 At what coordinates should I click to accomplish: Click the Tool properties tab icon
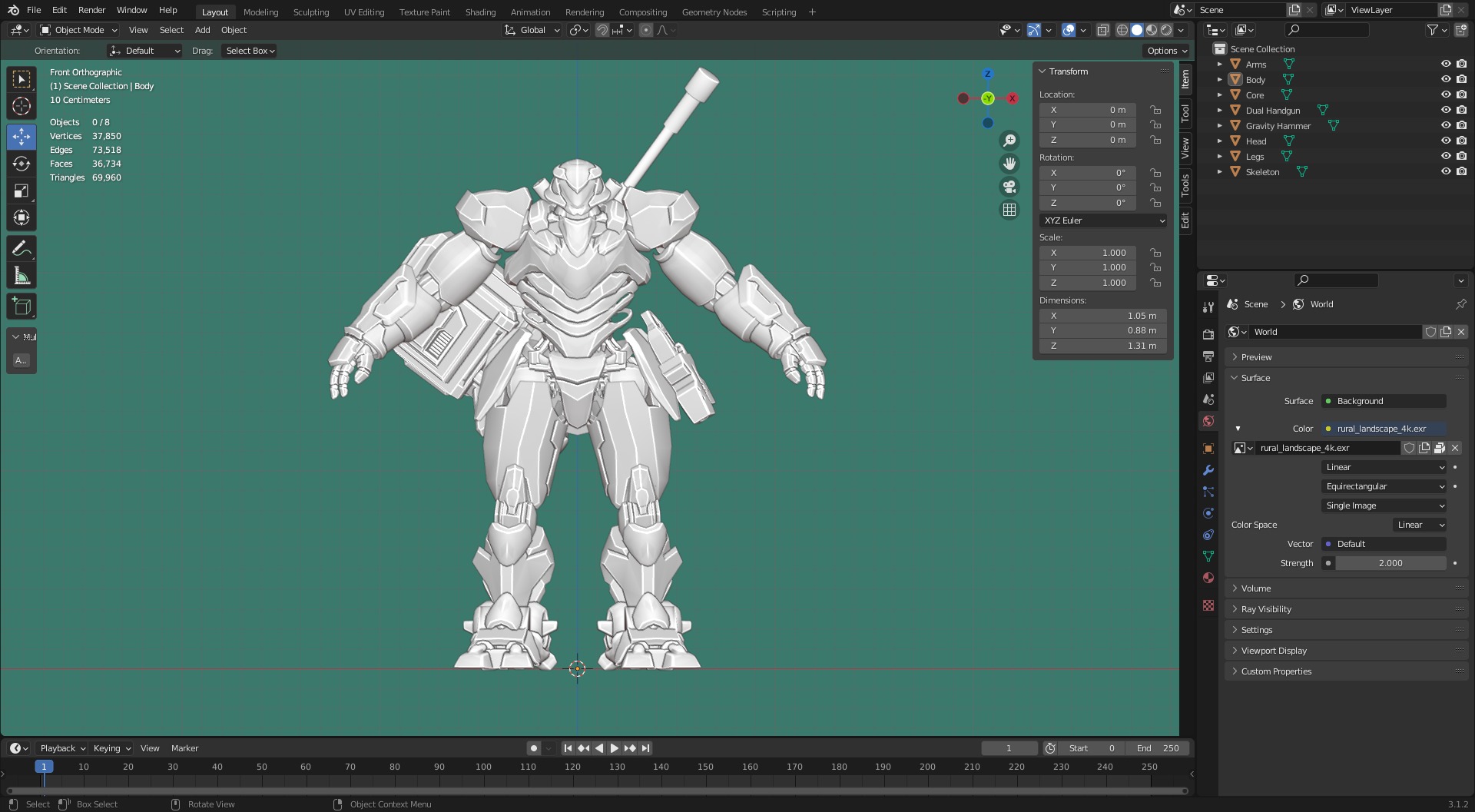tap(1208, 307)
